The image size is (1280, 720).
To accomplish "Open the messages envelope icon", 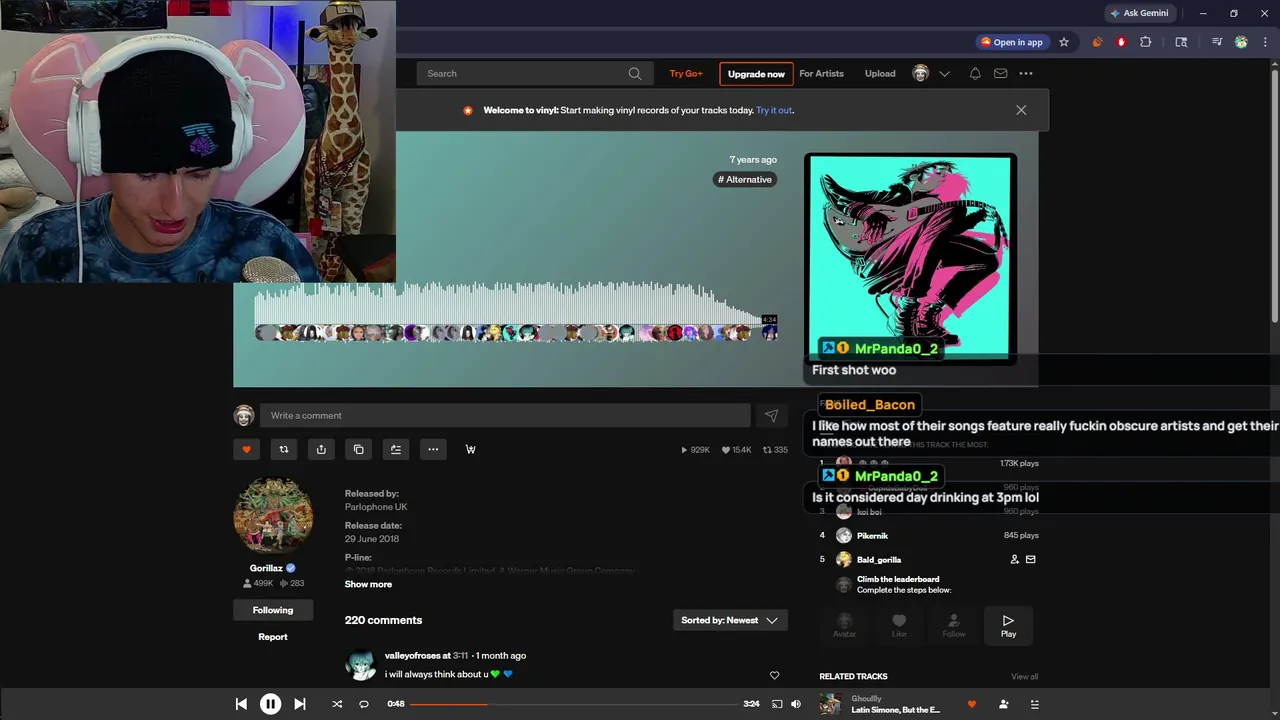I will tap(1000, 74).
